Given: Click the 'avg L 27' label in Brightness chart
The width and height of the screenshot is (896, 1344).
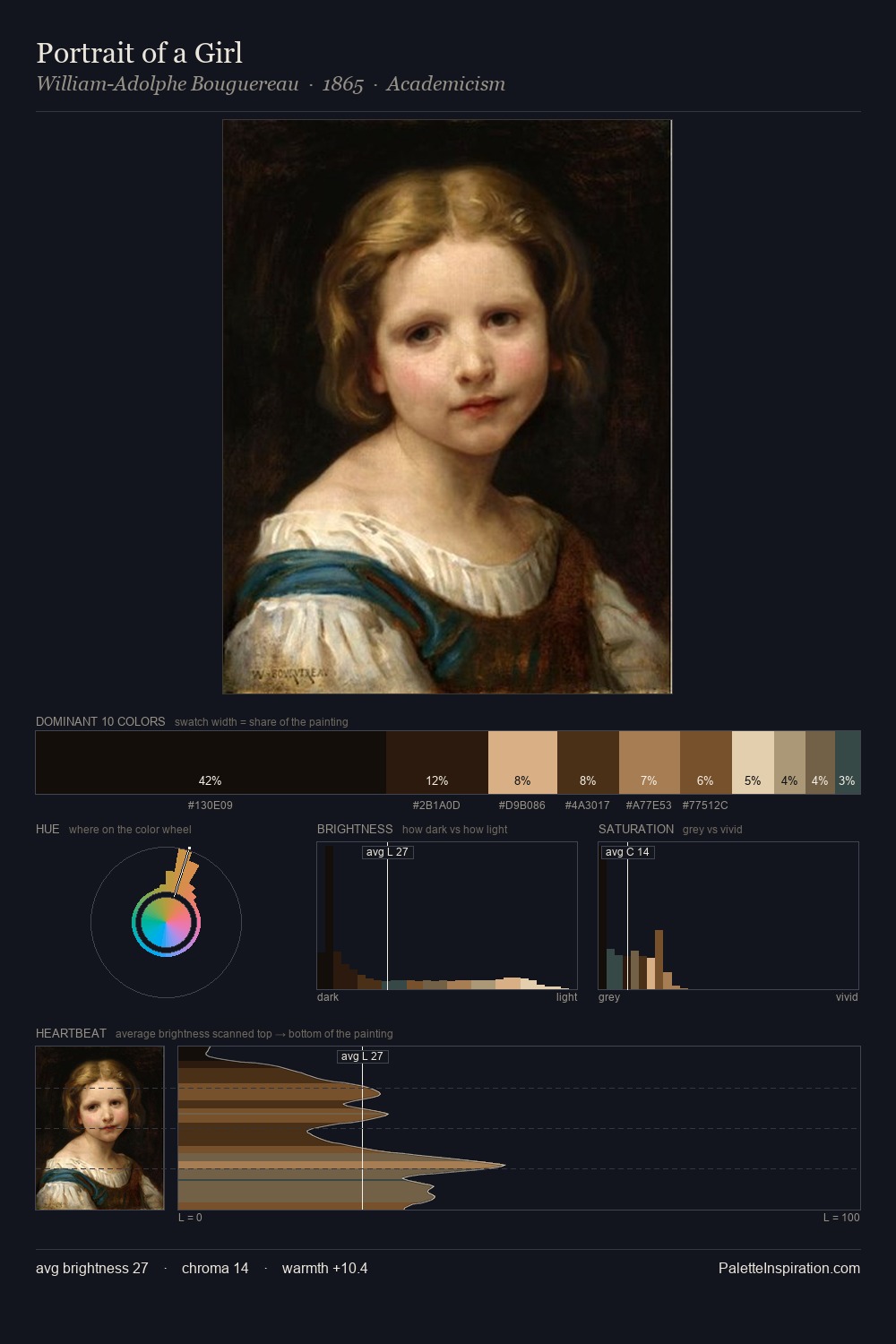Looking at the screenshot, I should click(387, 852).
